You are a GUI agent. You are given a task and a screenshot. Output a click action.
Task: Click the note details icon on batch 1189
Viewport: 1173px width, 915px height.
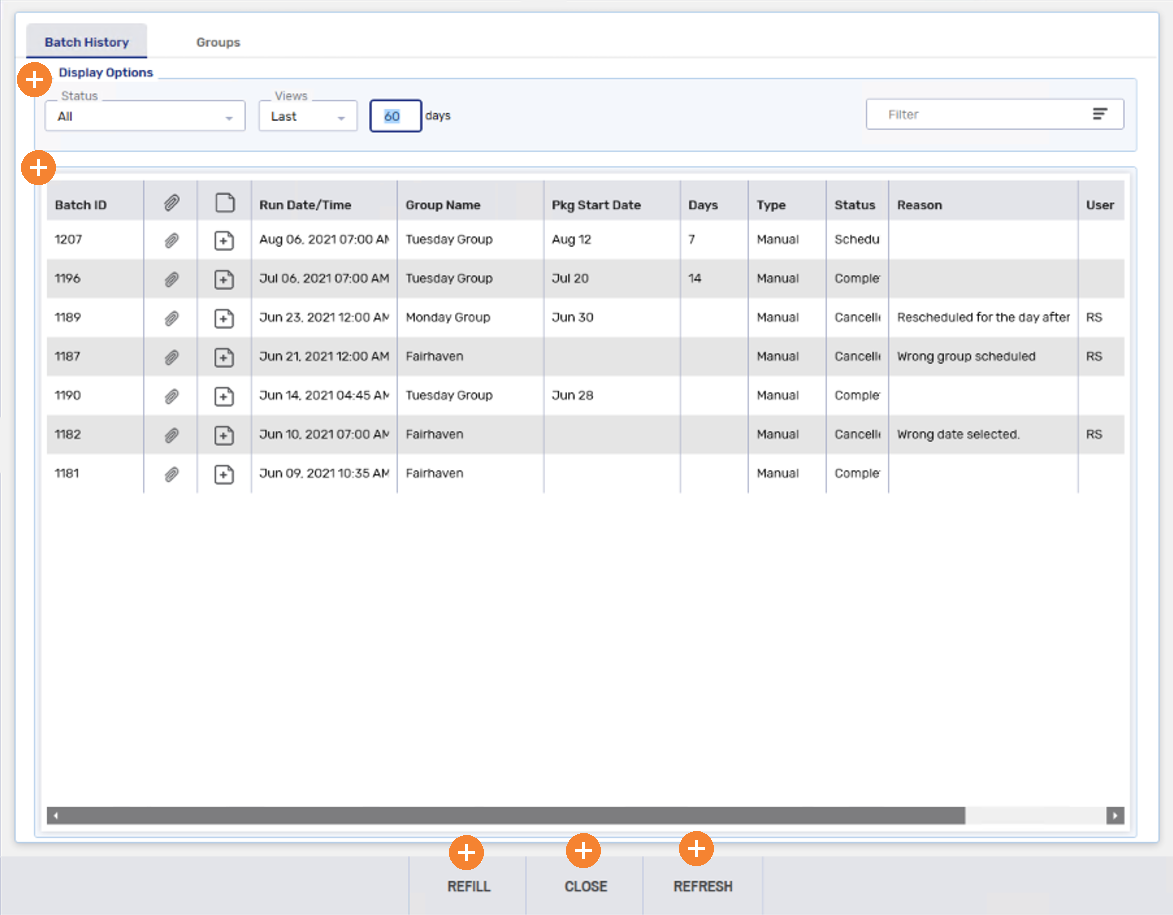[224, 317]
